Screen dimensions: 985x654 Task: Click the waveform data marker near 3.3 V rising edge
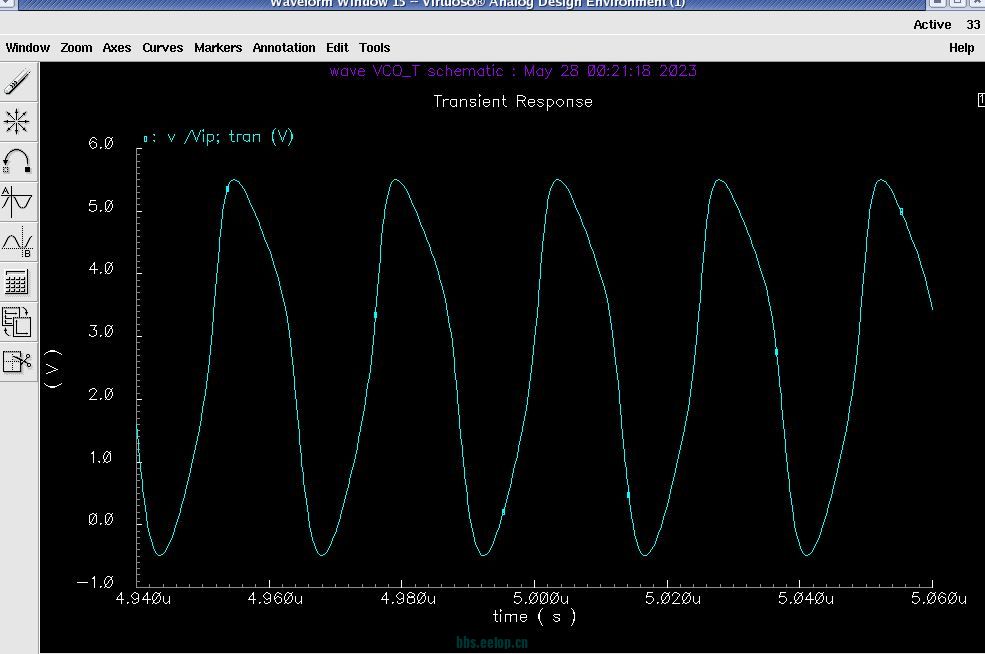(x=376, y=315)
